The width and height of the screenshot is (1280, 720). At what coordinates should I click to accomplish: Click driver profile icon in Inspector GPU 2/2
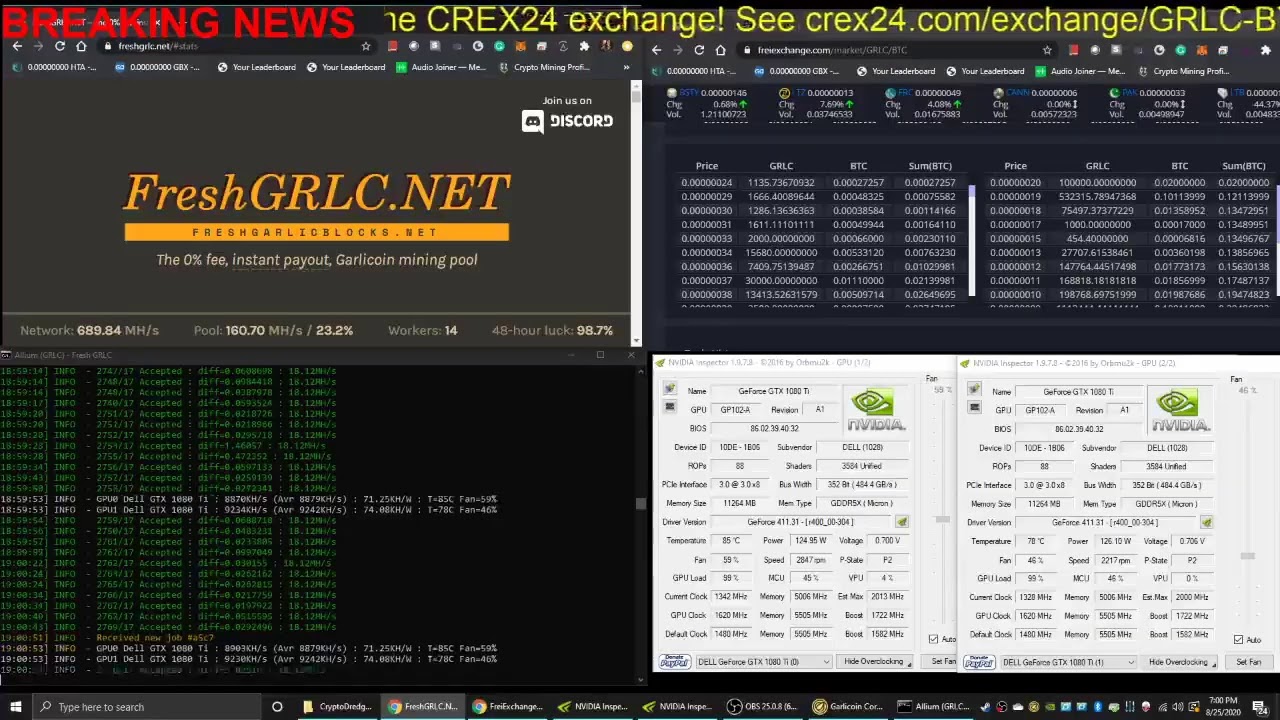point(1206,523)
